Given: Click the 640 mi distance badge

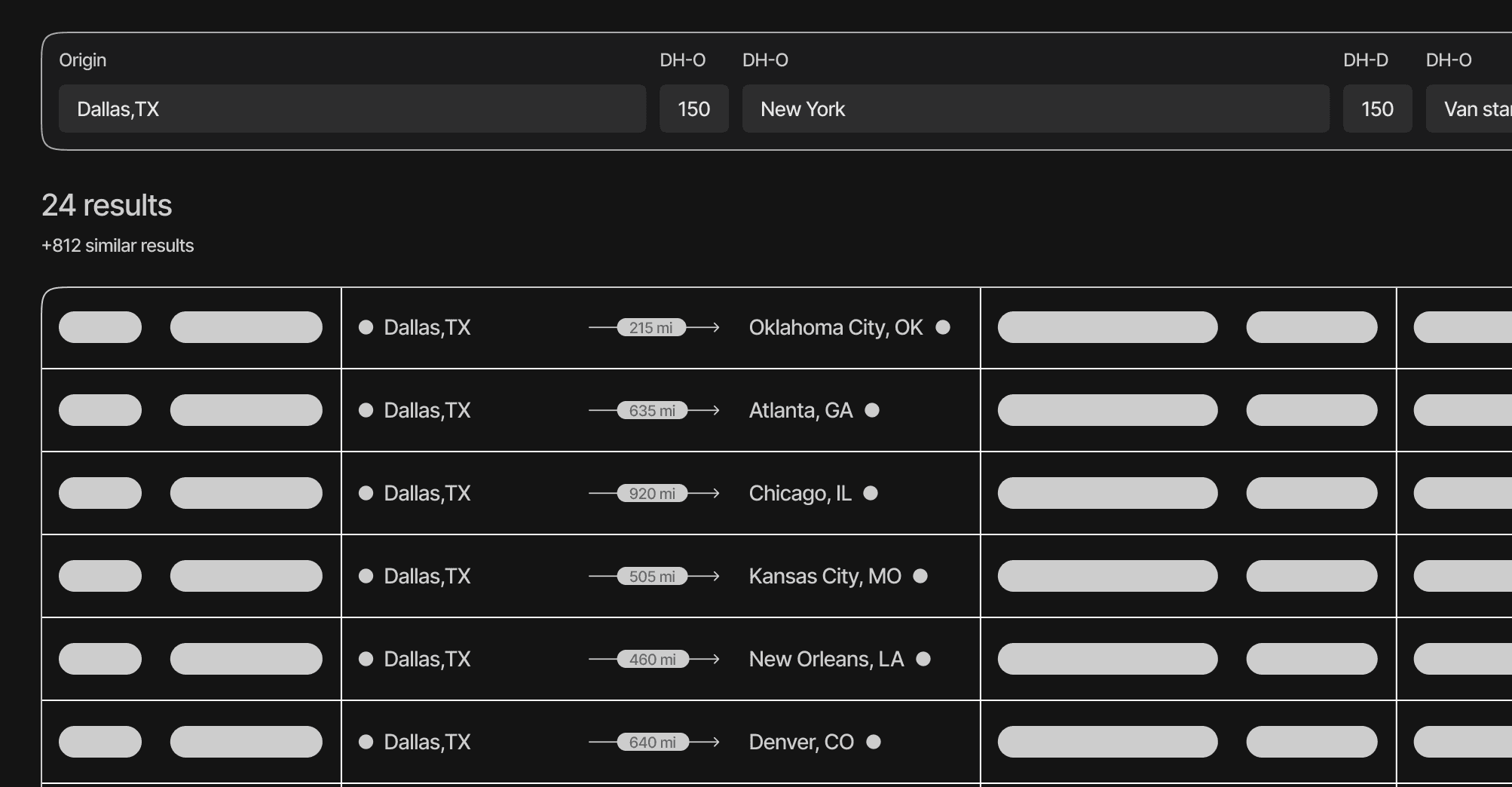Looking at the screenshot, I should coord(653,743).
